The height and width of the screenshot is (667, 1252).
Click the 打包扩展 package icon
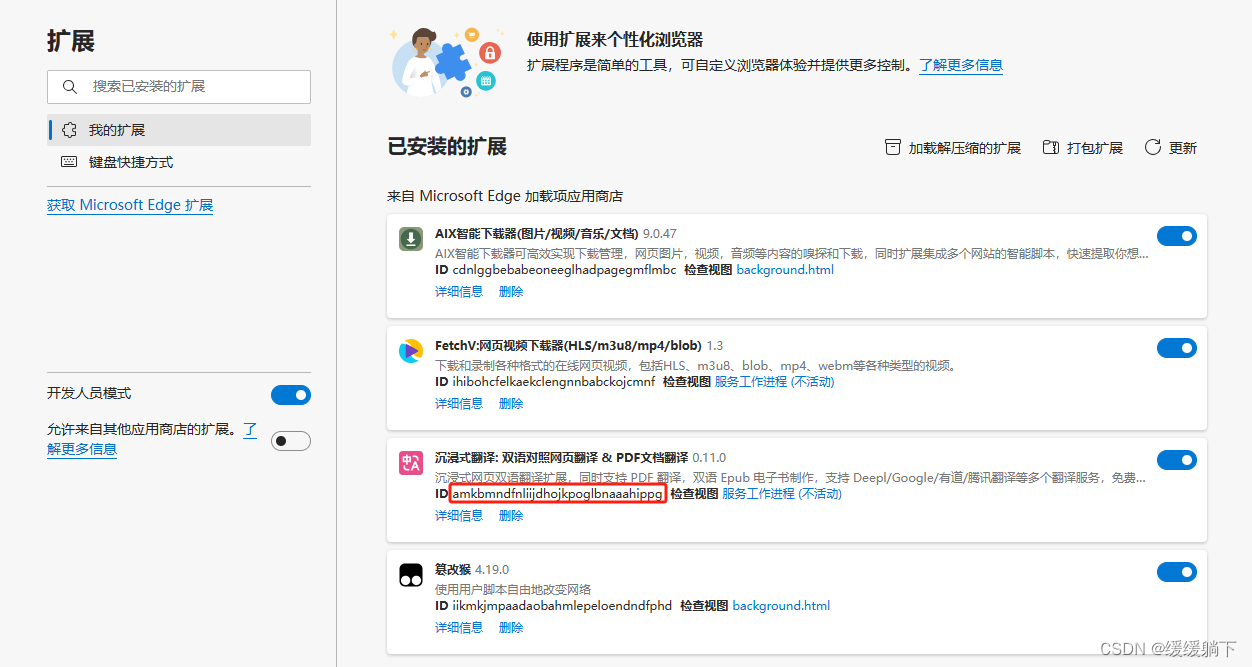click(1051, 148)
